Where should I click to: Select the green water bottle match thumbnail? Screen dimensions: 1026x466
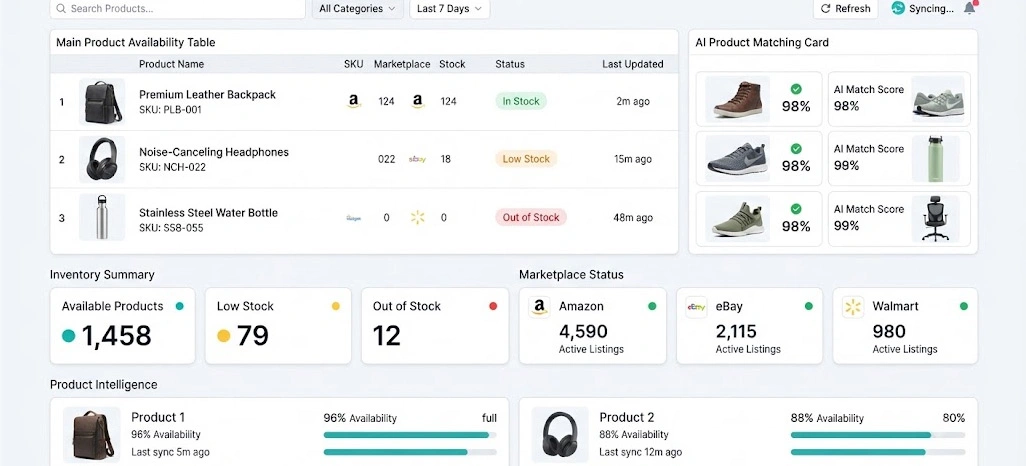coord(936,159)
